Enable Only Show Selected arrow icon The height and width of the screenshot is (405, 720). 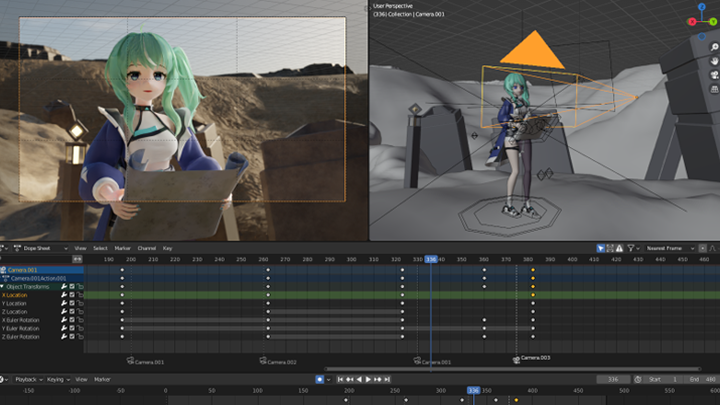600,248
